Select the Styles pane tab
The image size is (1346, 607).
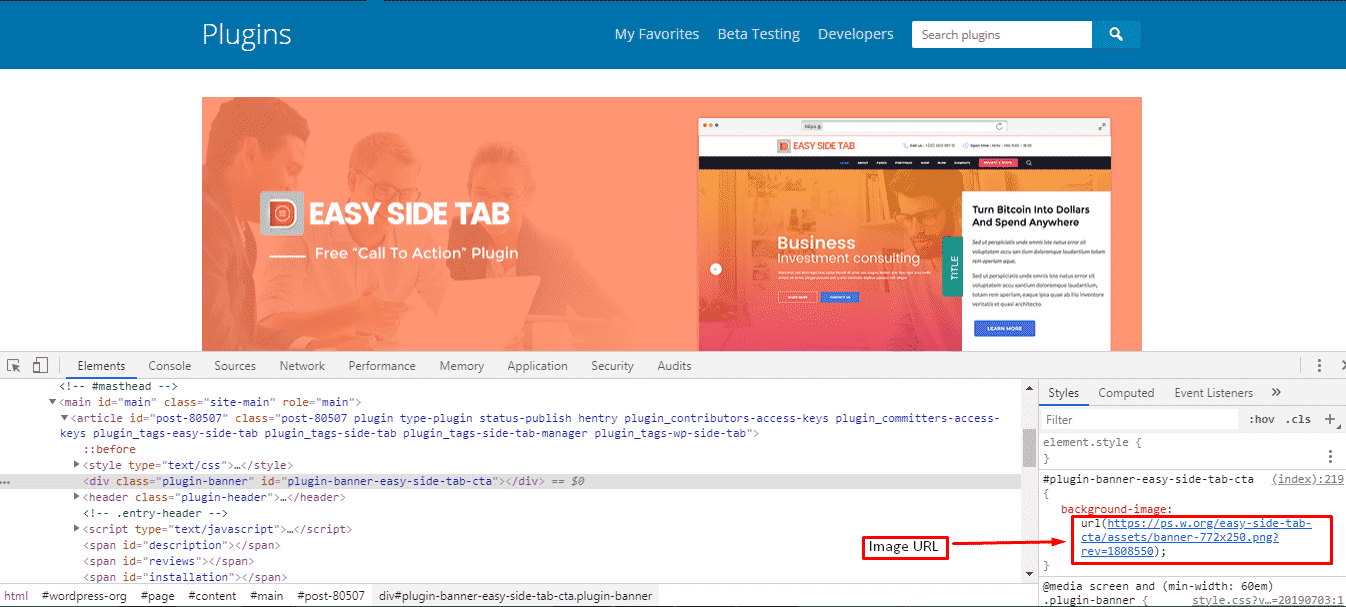1064,393
